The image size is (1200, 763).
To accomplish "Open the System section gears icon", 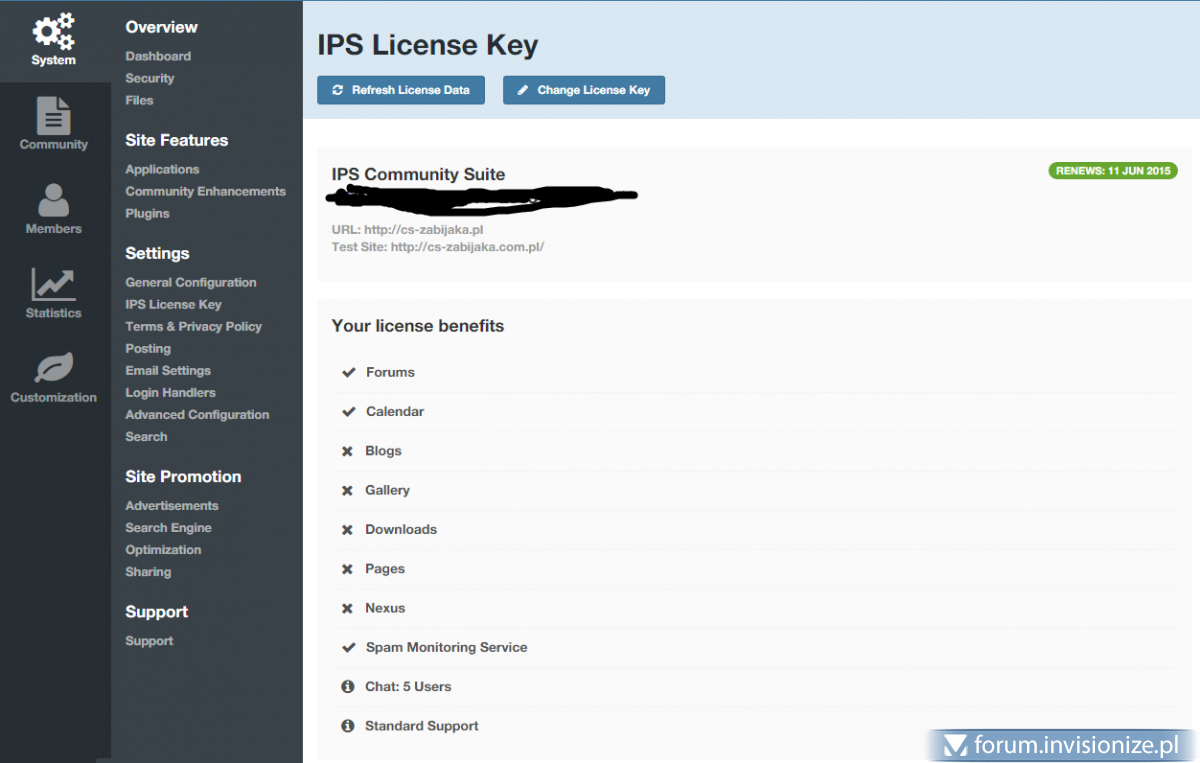I will (53, 31).
